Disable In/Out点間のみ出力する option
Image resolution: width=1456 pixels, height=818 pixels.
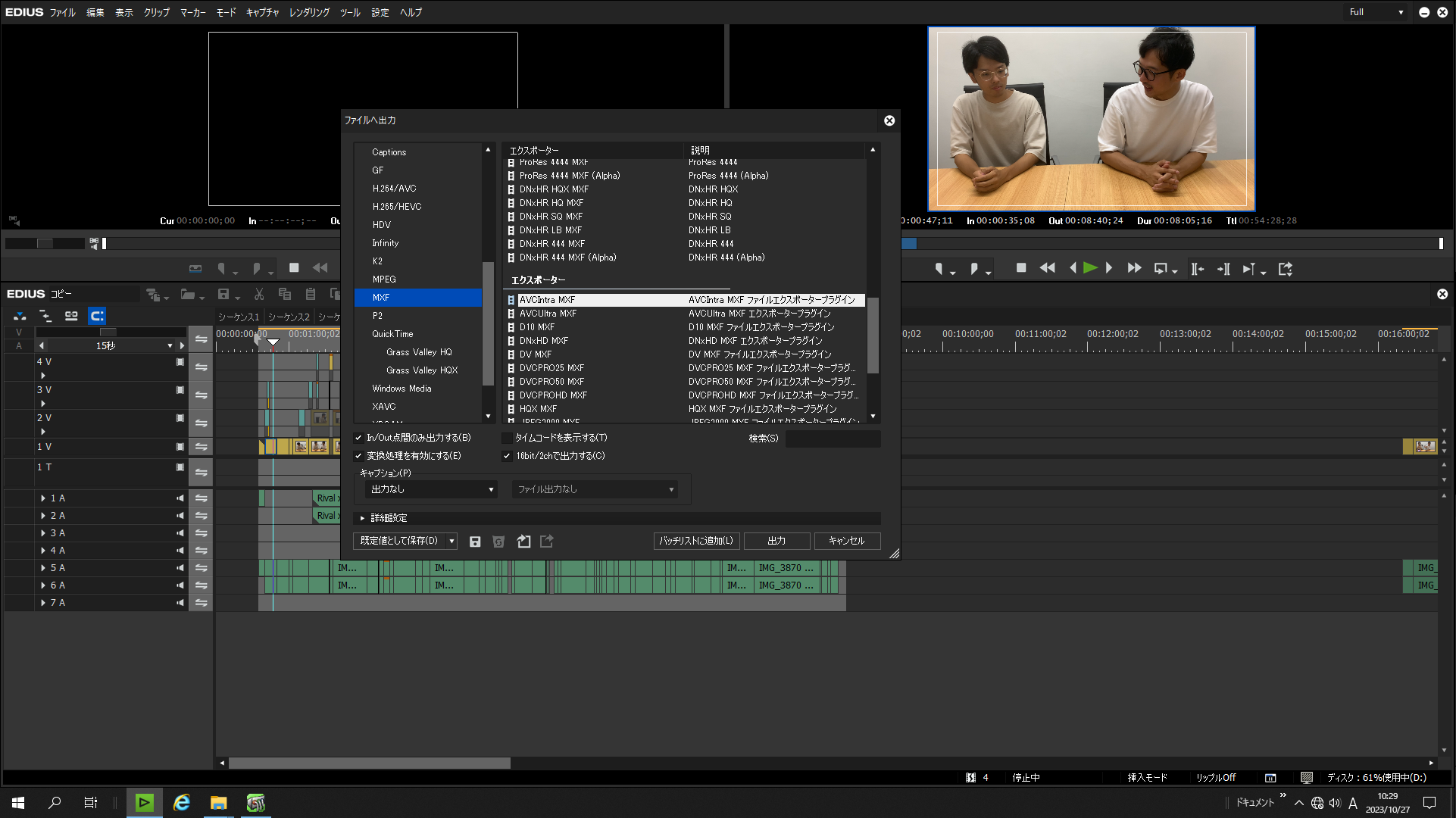click(358, 437)
